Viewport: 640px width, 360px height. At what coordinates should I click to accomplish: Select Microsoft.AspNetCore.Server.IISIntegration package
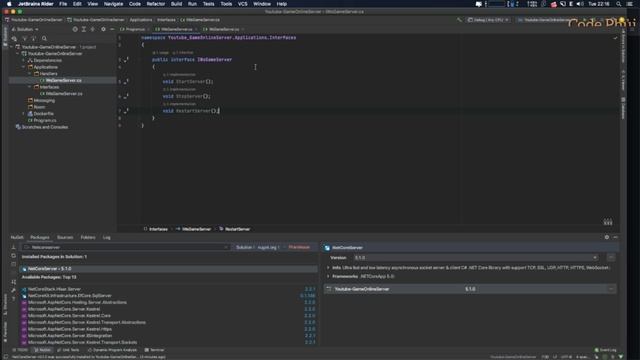tap(169, 336)
